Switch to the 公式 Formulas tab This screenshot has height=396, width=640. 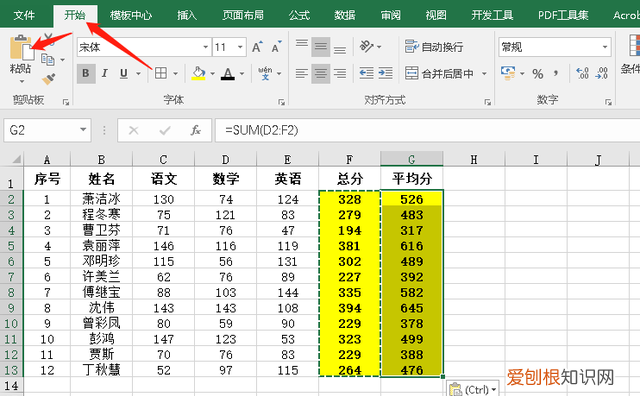[x=300, y=16]
